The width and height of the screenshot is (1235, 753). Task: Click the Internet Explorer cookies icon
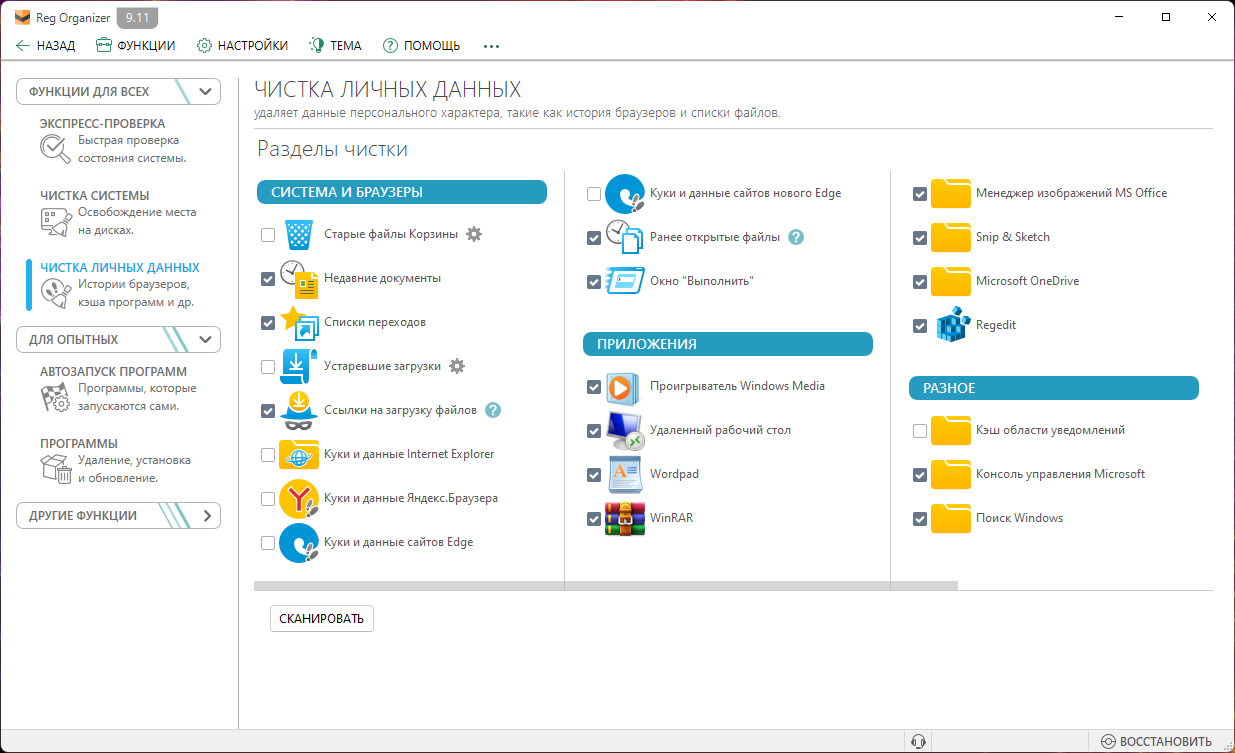coord(299,455)
